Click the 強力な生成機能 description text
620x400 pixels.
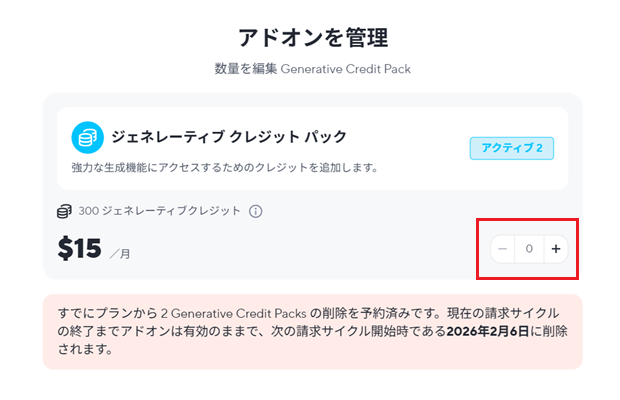click(x=224, y=167)
